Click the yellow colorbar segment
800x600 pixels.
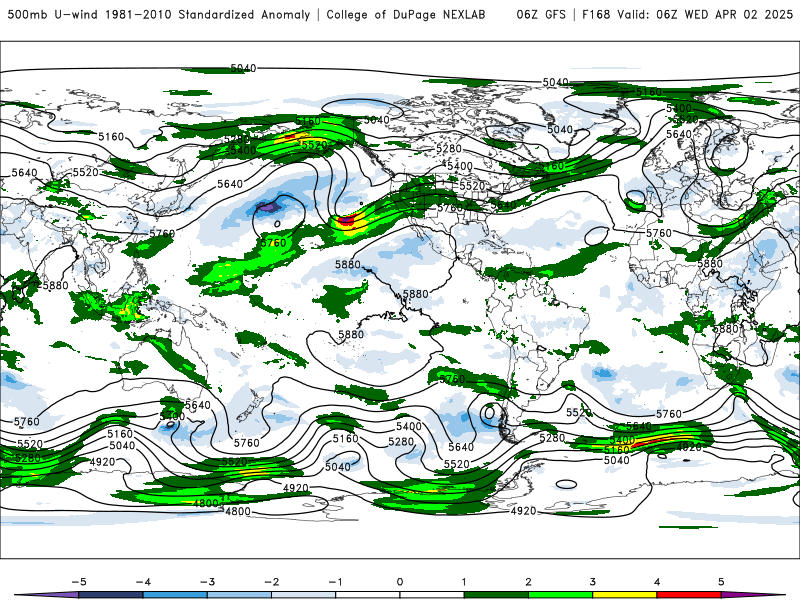point(624,595)
